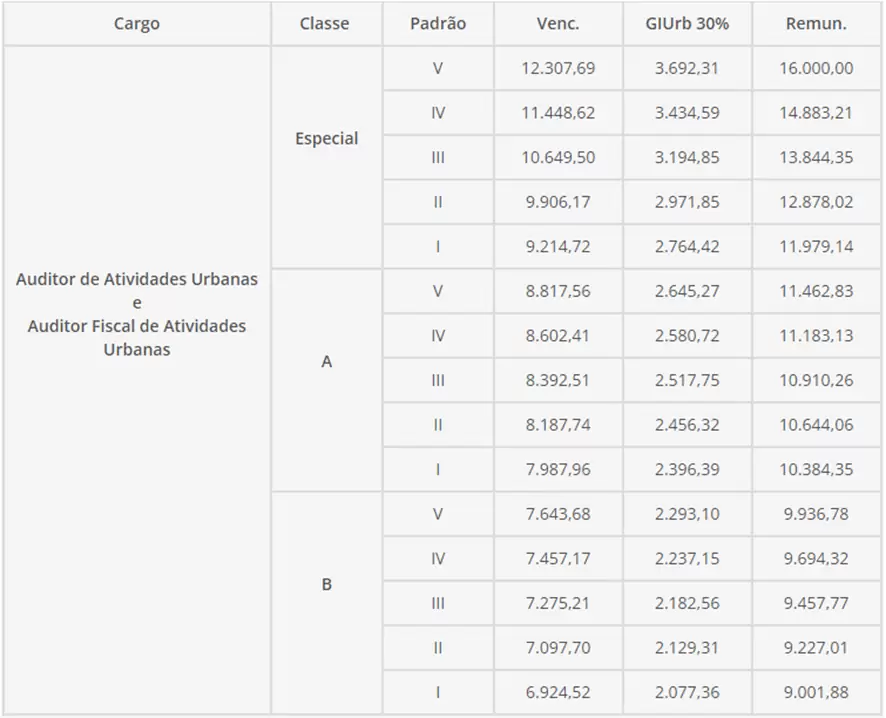Click the class A cell

click(x=326, y=362)
